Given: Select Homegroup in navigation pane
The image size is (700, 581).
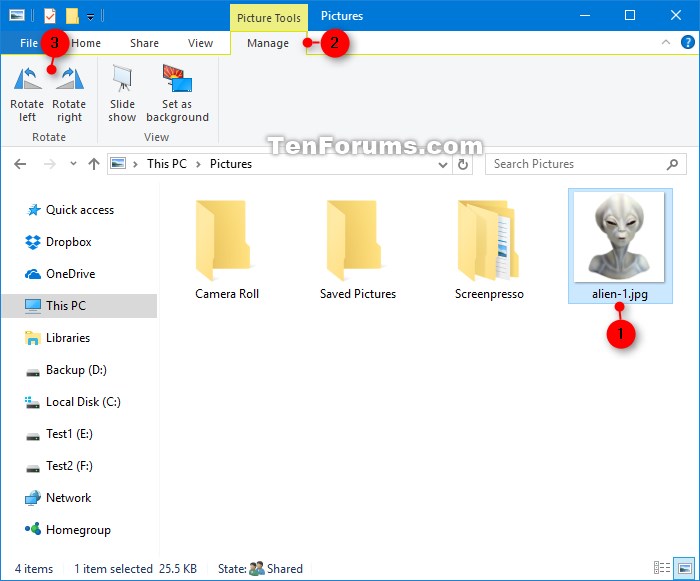Looking at the screenshot, I should click(x=79, y=530).
